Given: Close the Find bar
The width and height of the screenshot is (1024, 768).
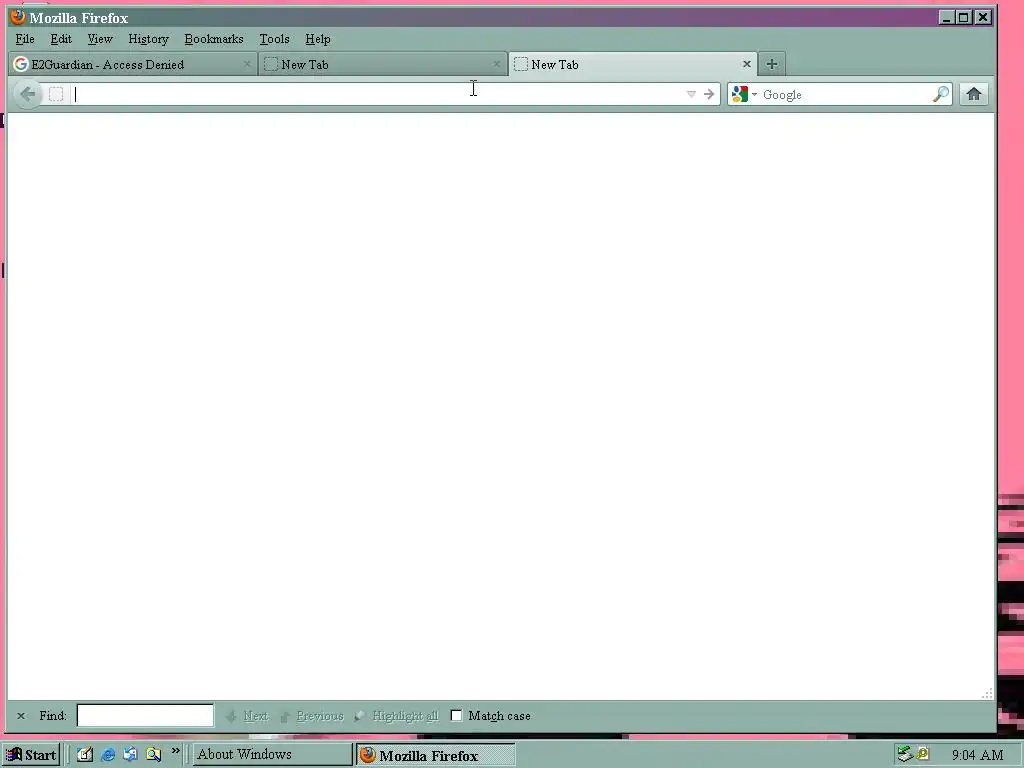Looking at the screenshot, I should coord(21,716).
